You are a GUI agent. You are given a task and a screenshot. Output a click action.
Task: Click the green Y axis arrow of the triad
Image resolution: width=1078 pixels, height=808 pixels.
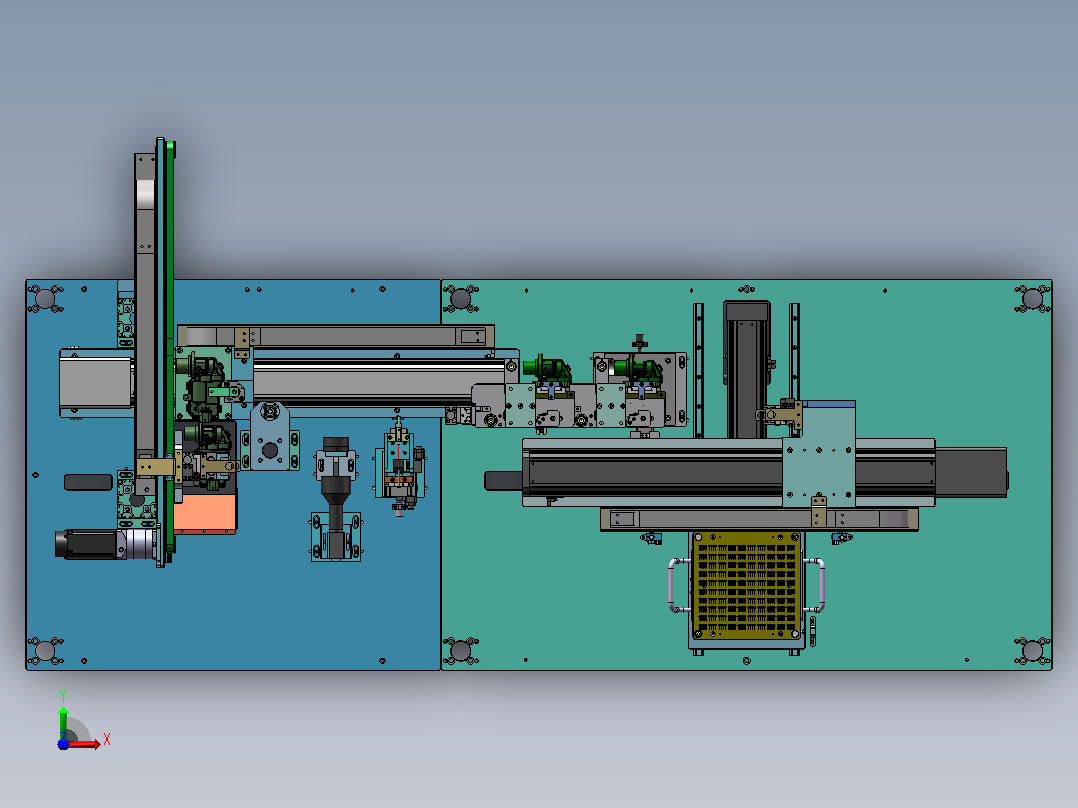(63, 721)
